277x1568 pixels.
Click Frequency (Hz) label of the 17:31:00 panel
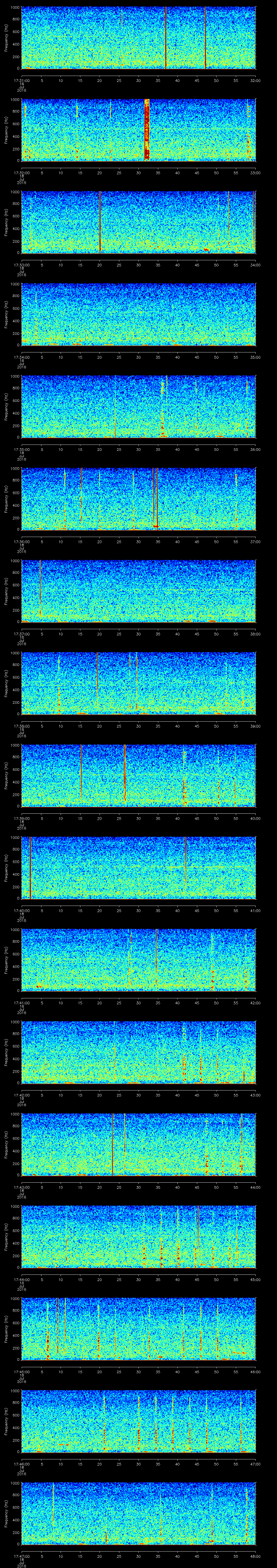(x=6, y=38)
